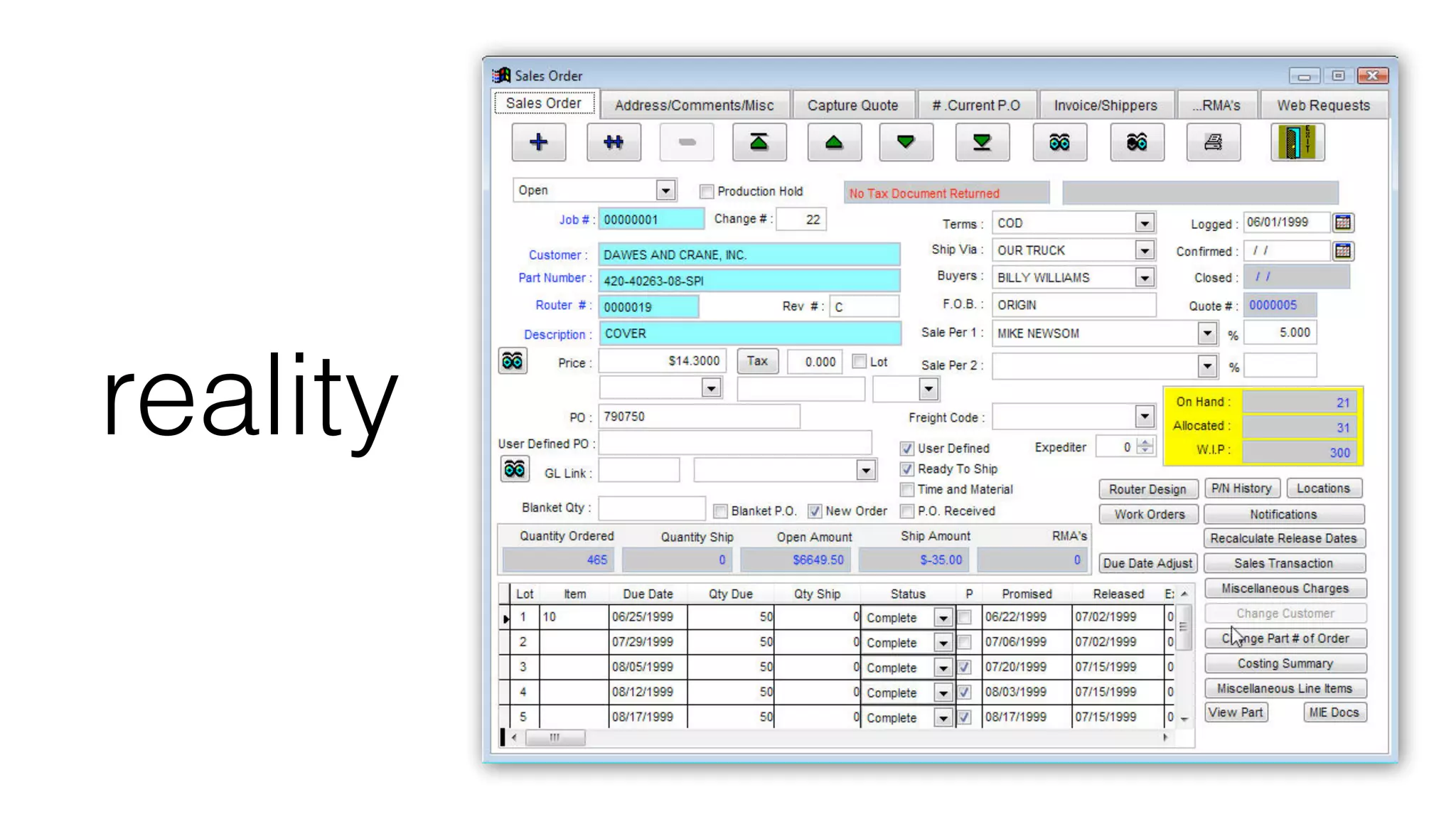Expand the Terms COD dropdown
The image size is (1456, 819).
(1144, 223)
